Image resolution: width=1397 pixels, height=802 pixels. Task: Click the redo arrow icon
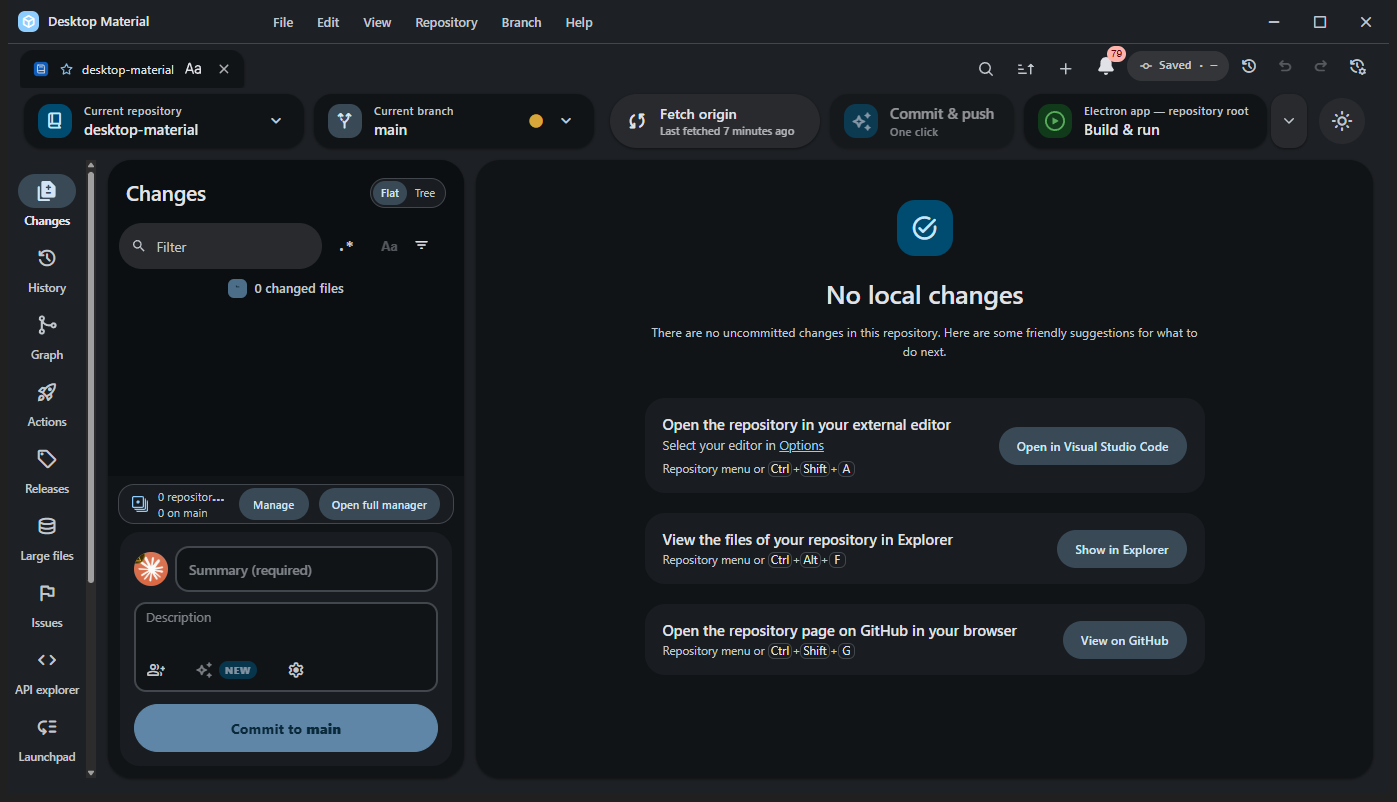[x=1321, y=66]
